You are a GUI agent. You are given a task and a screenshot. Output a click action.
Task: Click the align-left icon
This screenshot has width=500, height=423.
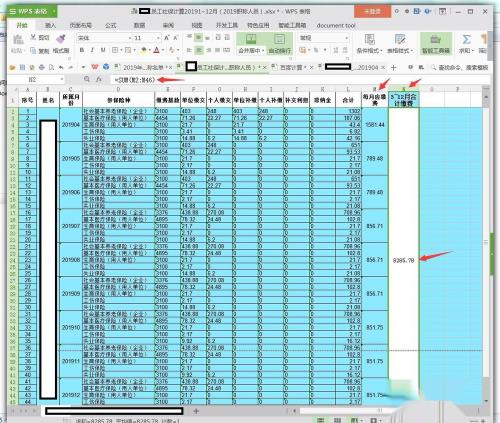pyautogui.click(x=189, y=50)
